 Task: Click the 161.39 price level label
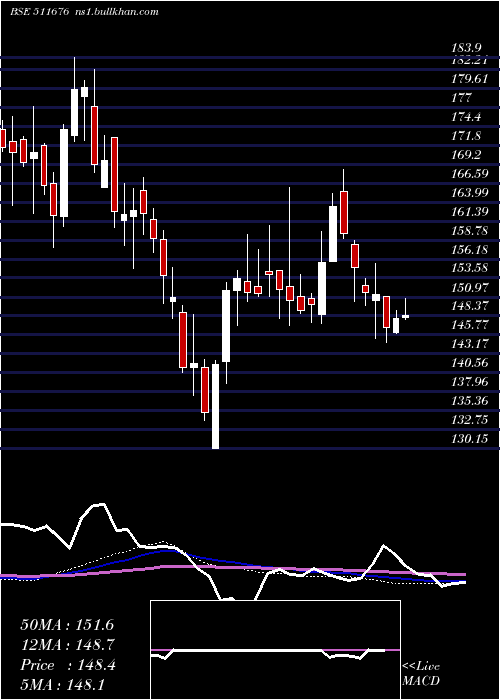(x=469, y=212)
